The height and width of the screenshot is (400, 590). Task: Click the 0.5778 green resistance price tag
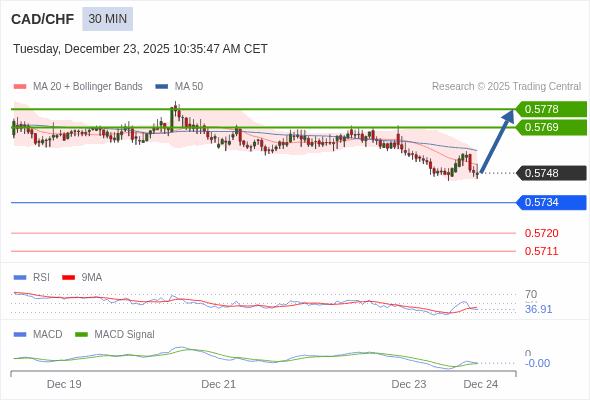pos(551,109)
